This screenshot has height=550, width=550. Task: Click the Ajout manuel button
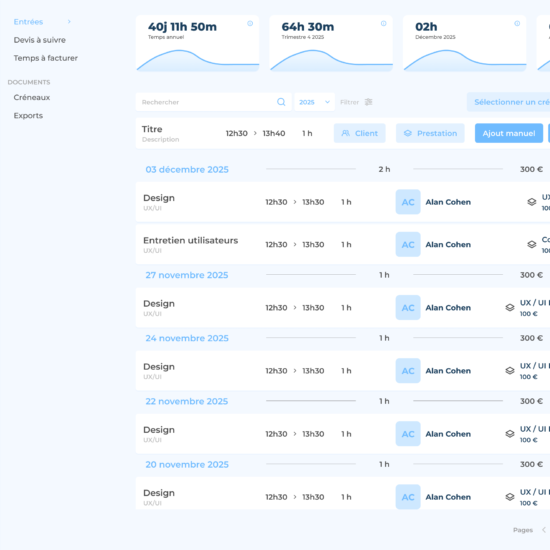click(509, 133)
